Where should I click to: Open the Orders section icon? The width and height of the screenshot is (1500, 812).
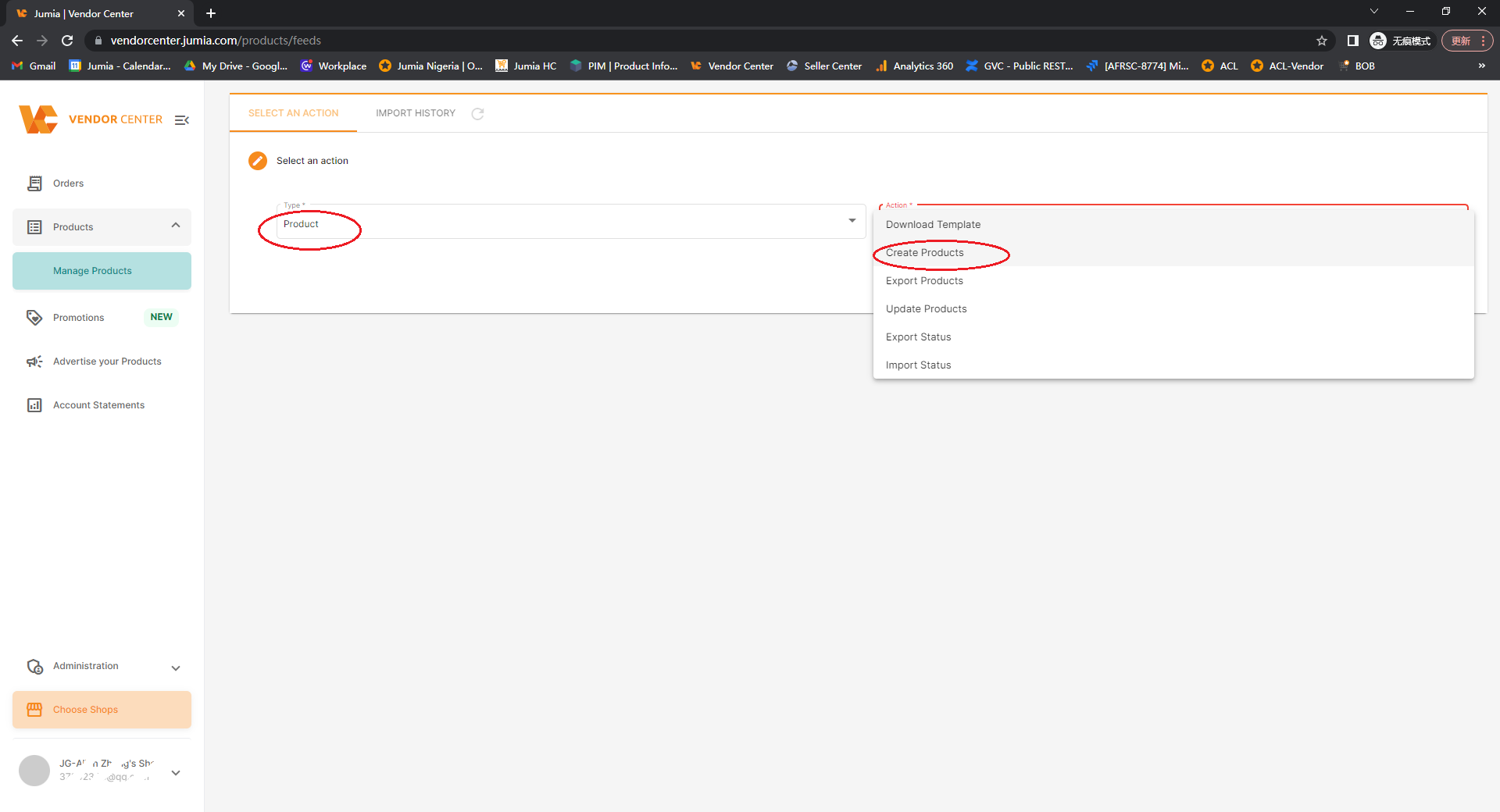click(x=34, y=183)
